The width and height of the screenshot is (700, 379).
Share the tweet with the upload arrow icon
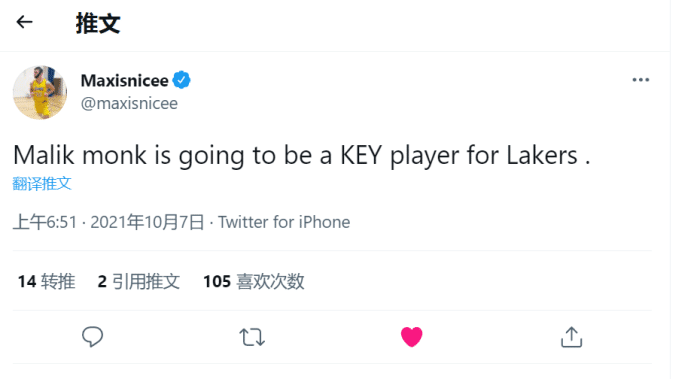click(x=571, y=337)
